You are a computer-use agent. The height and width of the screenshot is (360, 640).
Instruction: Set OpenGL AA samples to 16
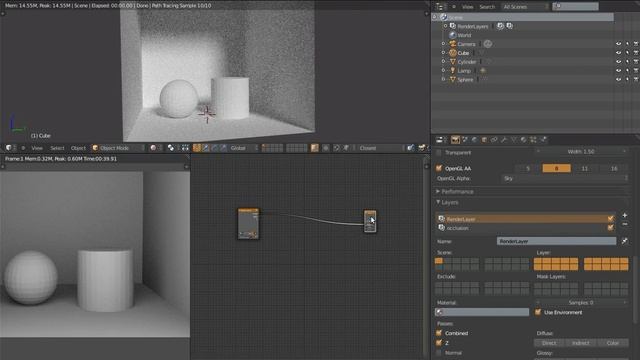pos(614,168)
